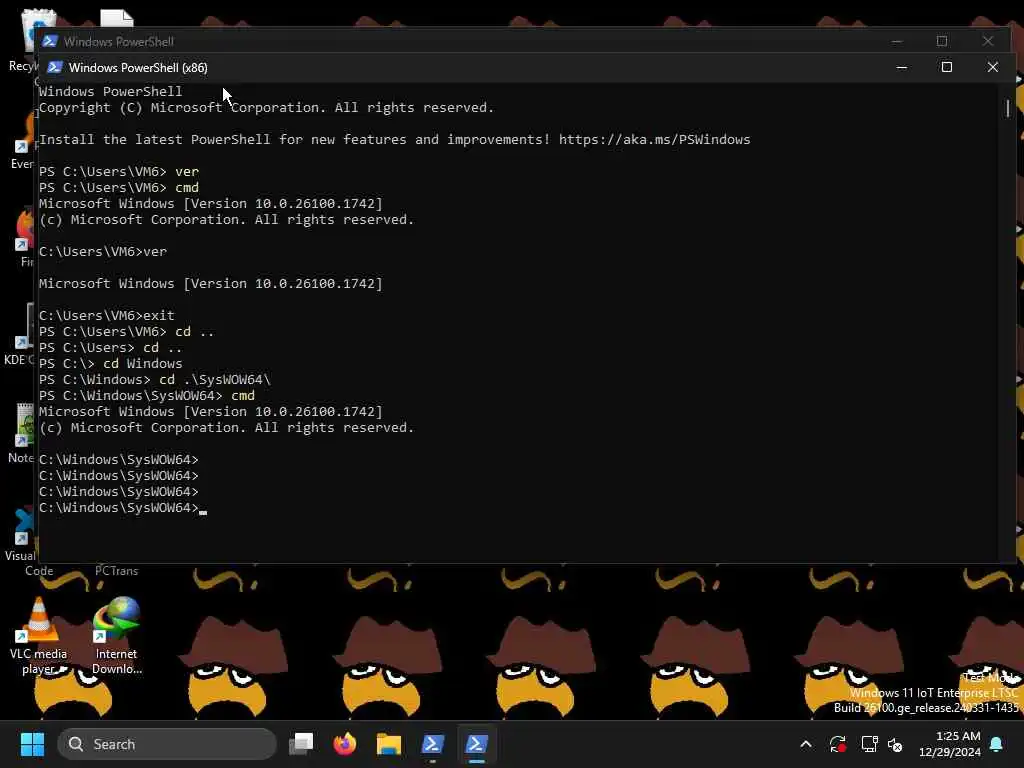Minimize the PowerShell (x86) window
The width and height of the screenshot is (1024, 768).
(902, 67)
